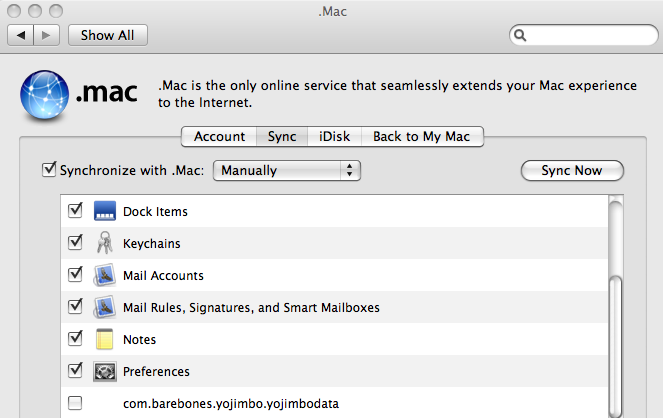Go back with the left arrow

[x=21, y=35]
